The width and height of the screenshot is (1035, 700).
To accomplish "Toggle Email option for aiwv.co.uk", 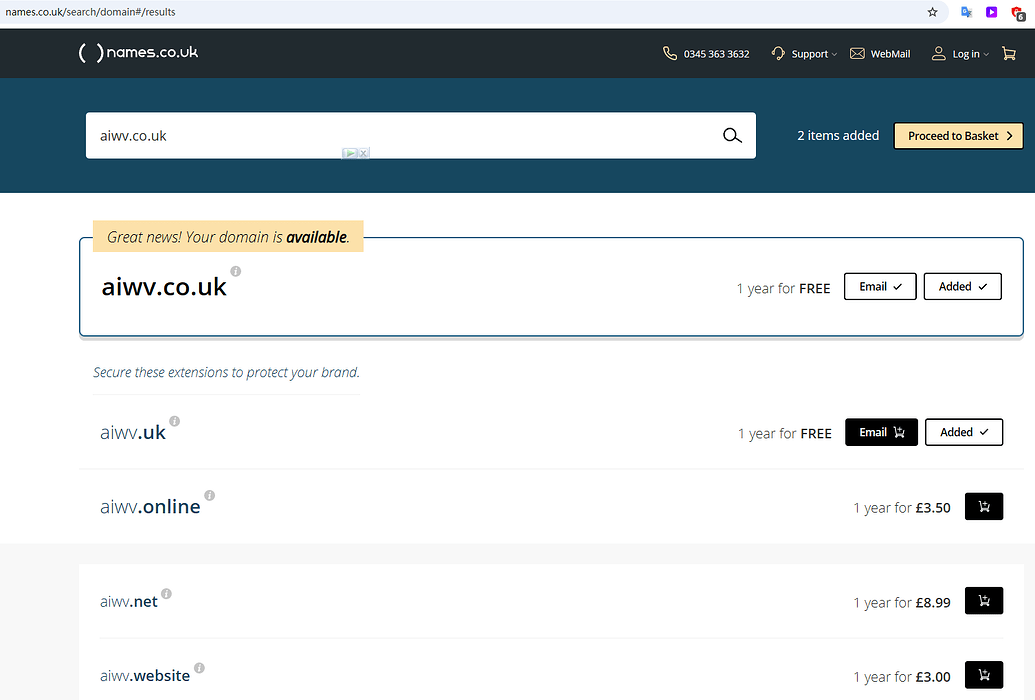I will click(880, 287).
